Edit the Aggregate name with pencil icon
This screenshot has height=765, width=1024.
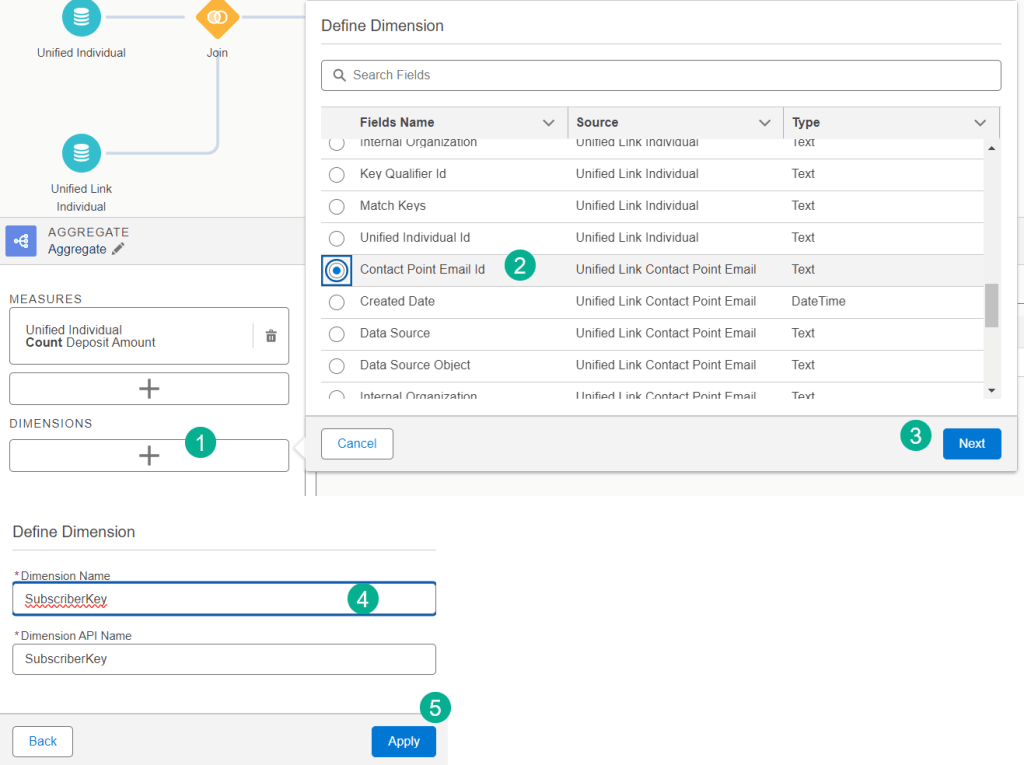point(118,249)
